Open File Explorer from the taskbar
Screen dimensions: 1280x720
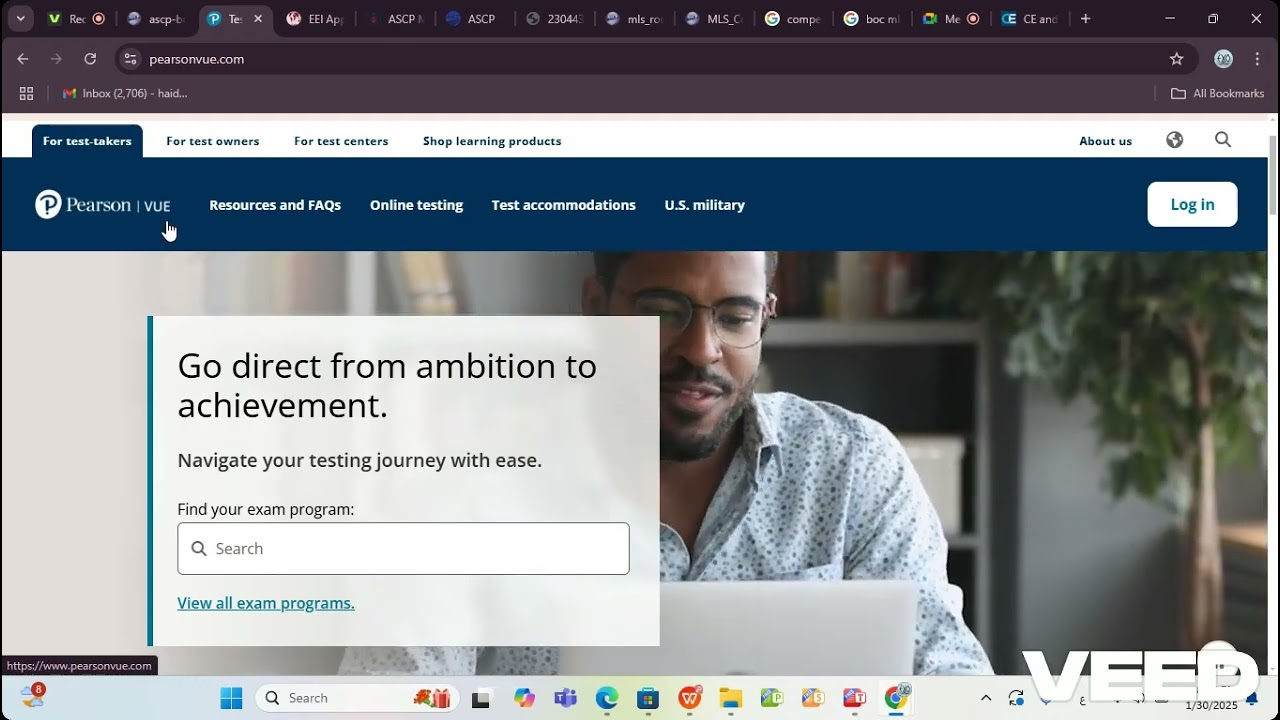731,698
